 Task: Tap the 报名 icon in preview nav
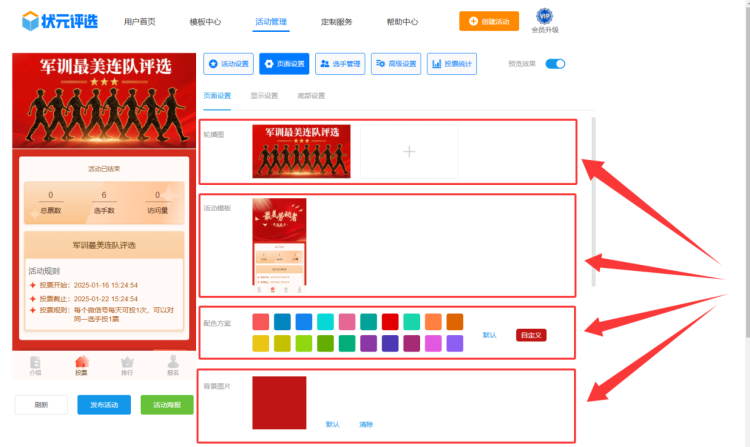pyautogui.click(x=173, y=365)
